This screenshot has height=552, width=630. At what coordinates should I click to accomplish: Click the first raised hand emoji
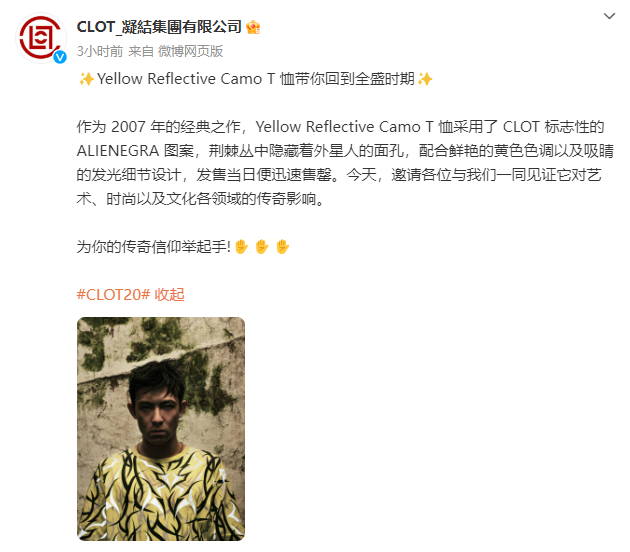point(241,246)
